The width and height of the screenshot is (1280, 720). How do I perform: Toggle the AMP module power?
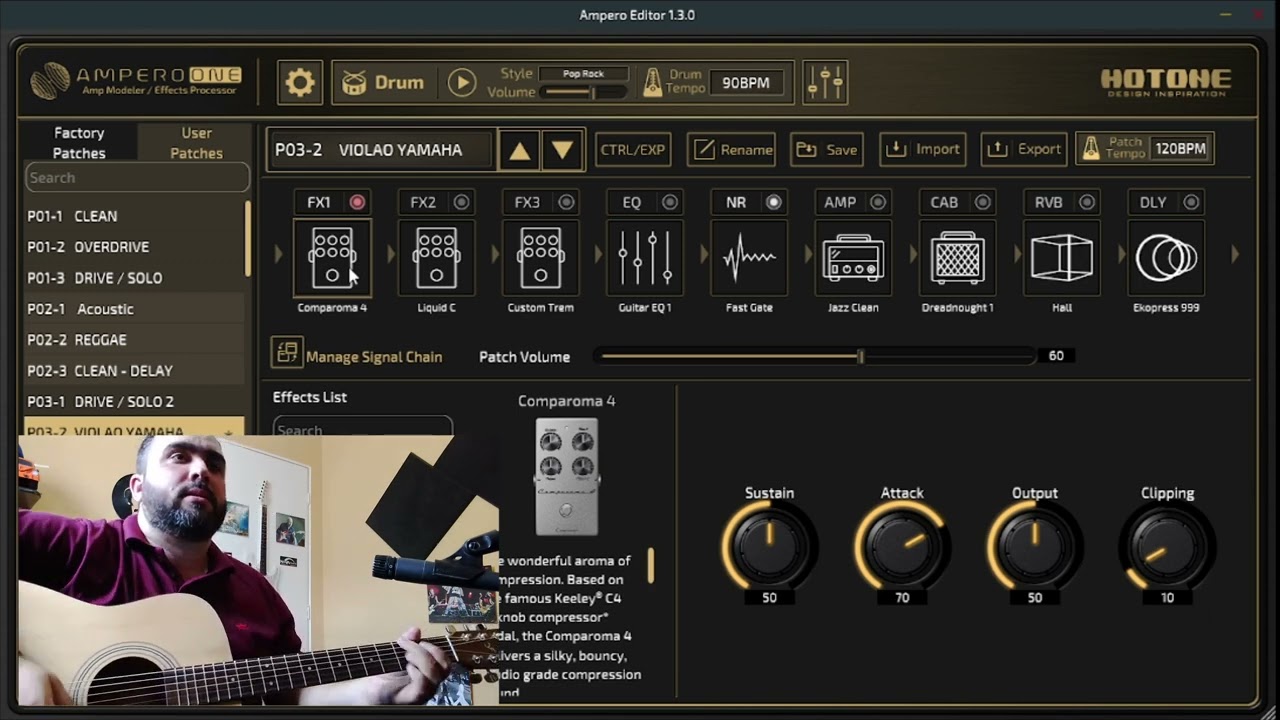point(878,202)
